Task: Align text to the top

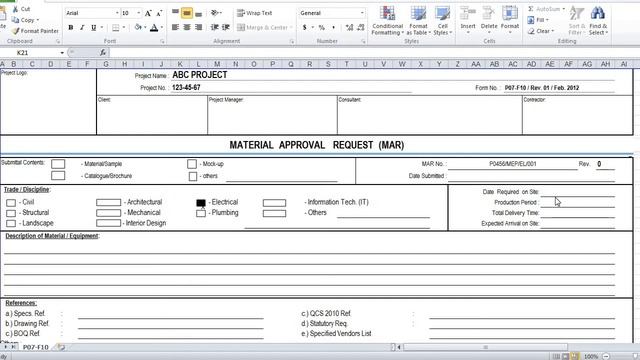Action: pos(176,13)
